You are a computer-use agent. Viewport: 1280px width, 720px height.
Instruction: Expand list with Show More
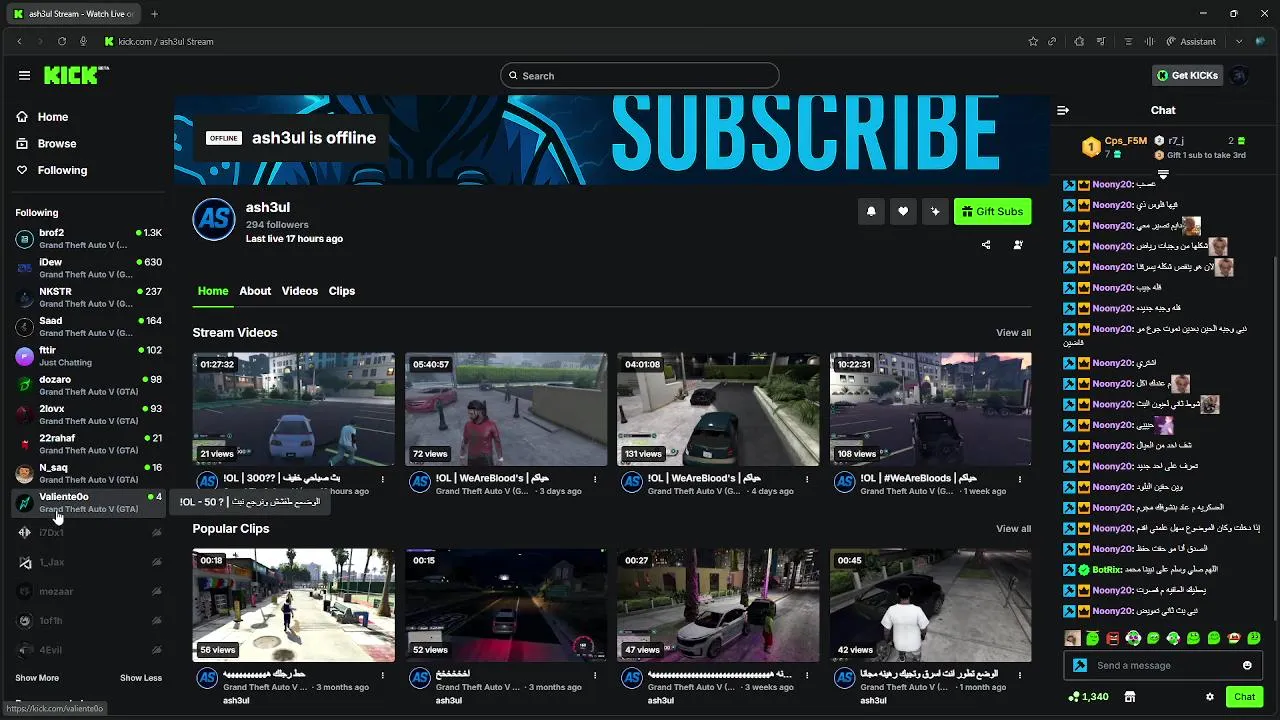point(37,678)
